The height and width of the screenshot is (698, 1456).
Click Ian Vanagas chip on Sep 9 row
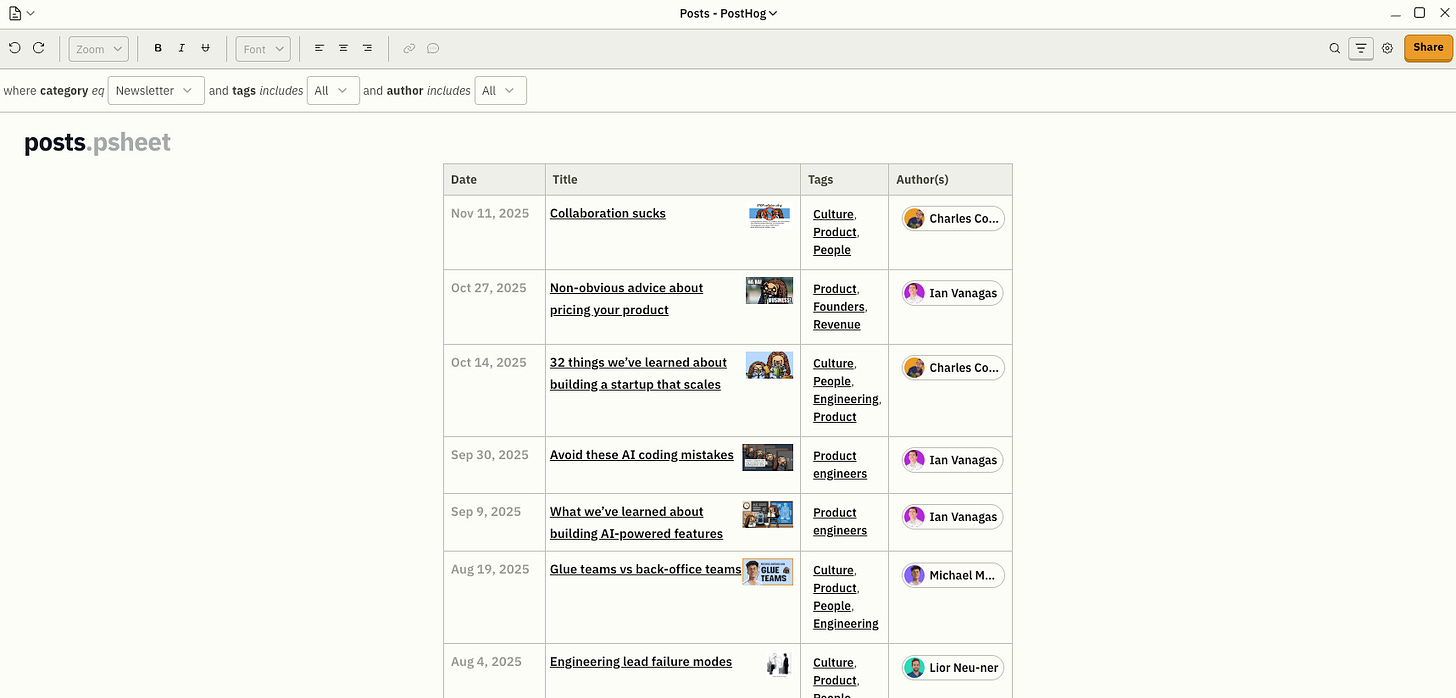pyautogui.click(x=952, y=517)
